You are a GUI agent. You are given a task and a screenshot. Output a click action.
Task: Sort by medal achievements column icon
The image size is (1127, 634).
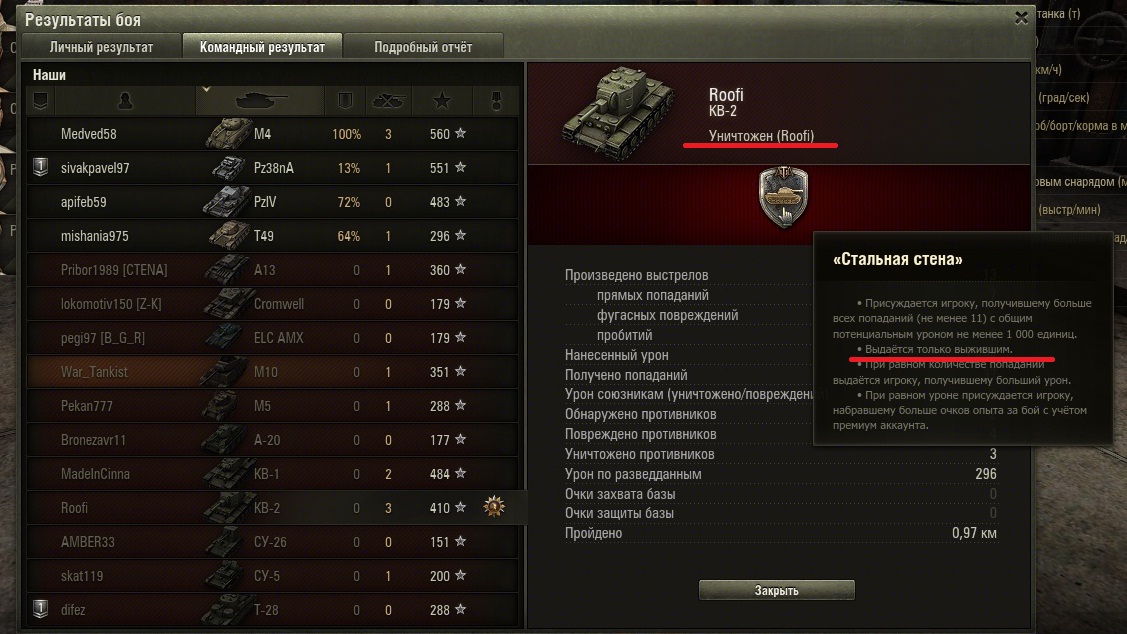pyautogui.click(x=496, y=101)
